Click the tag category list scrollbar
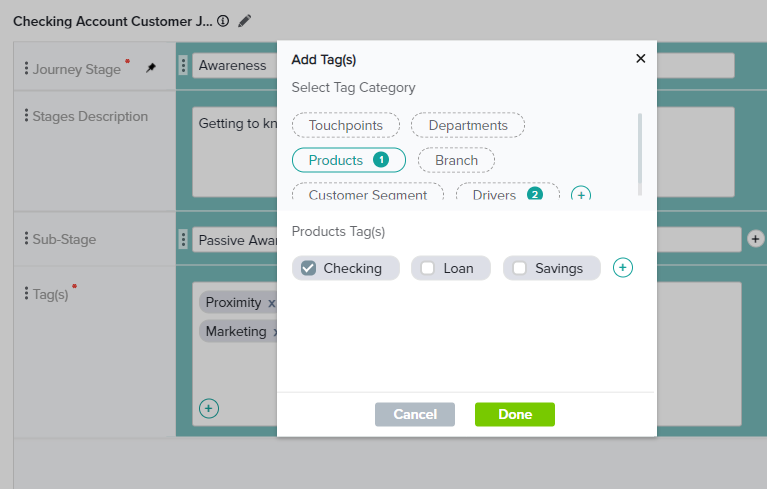767x489 pixels. click(x=639, y=154)
